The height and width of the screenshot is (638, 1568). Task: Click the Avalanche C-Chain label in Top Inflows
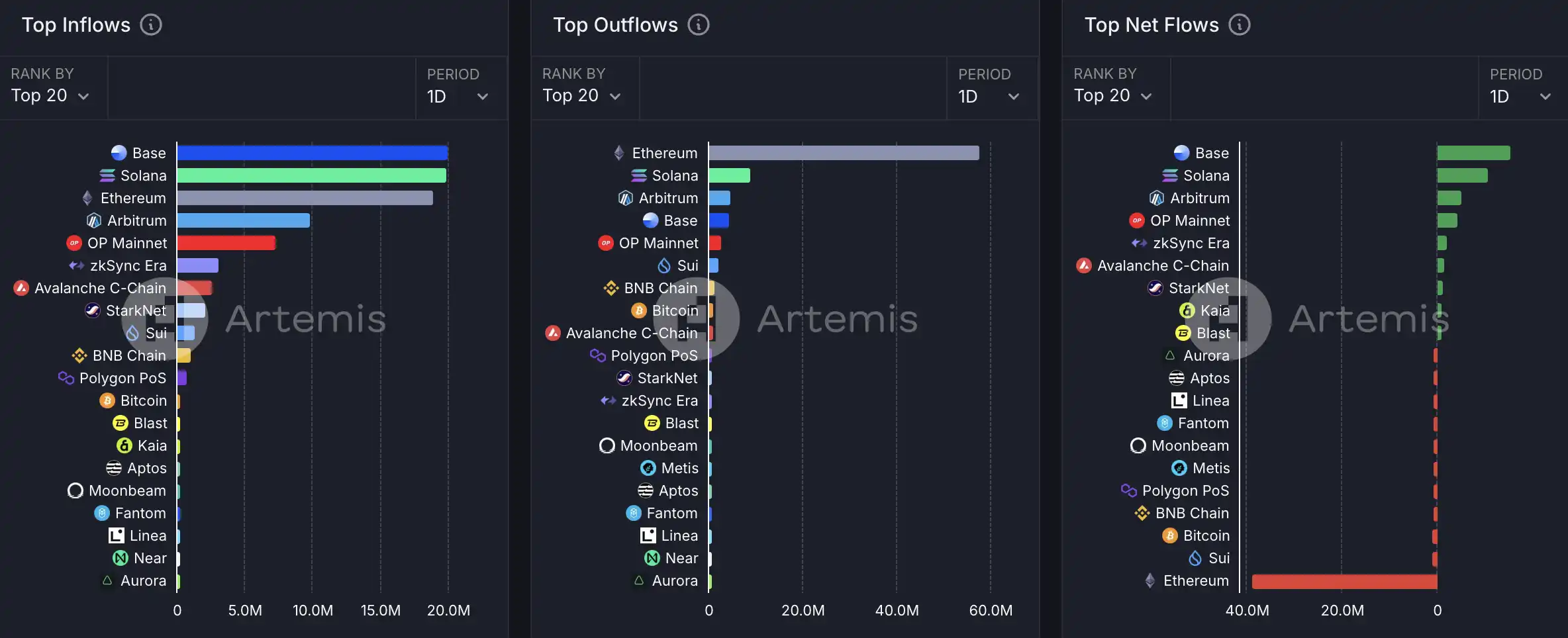pos(100,288)
